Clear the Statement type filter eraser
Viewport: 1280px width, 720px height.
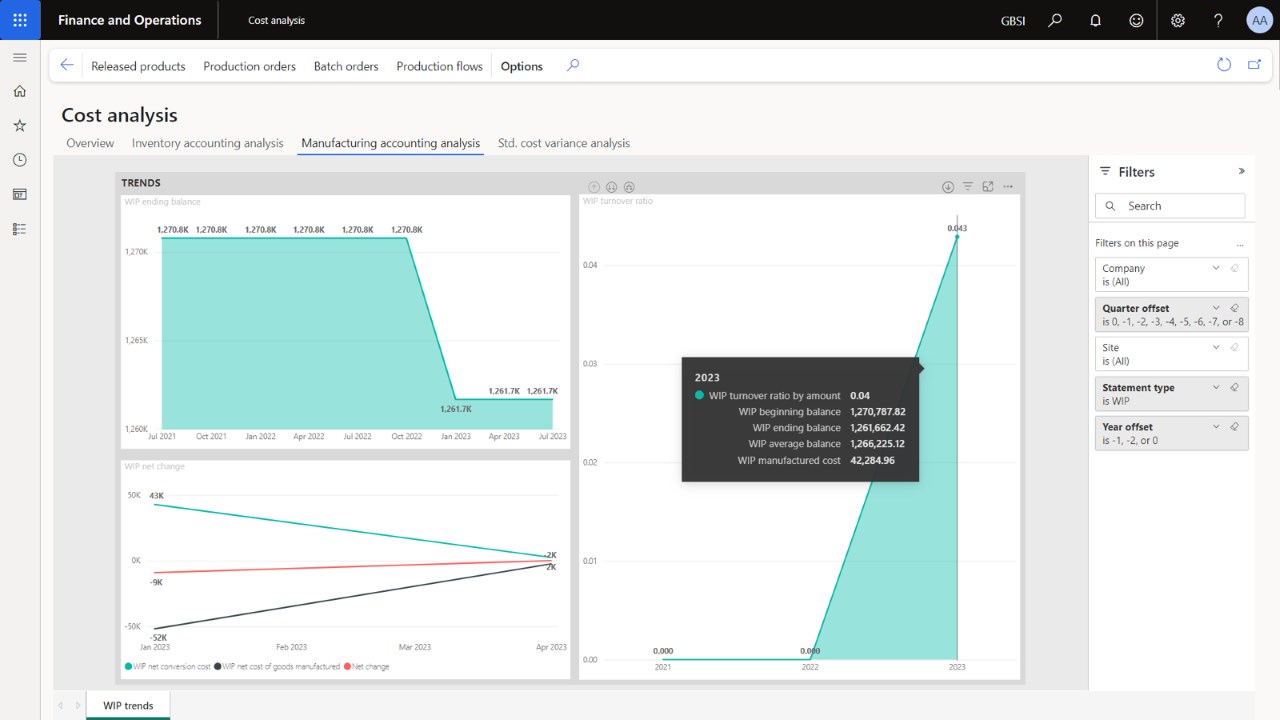tap(1235, 387)
